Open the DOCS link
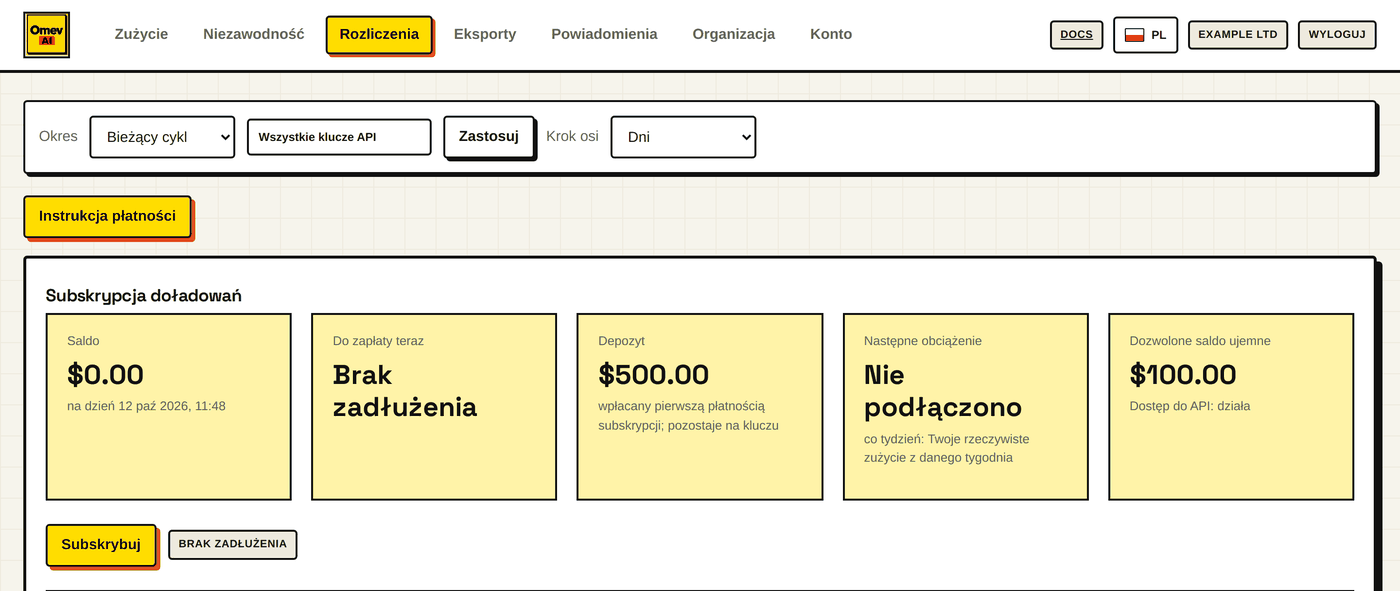This screenshot has width=1400, height=591. coord(1076,34)
